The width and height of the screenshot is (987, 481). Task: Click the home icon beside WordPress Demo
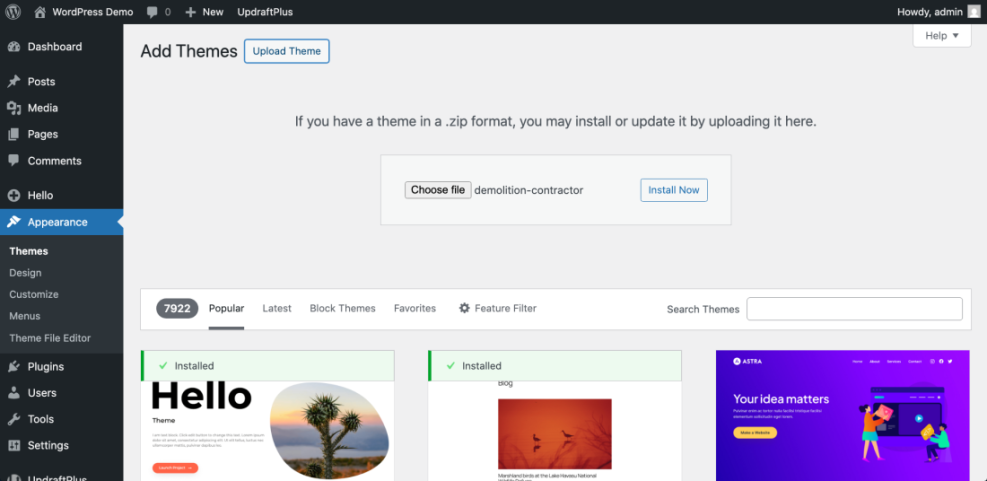click(40, 12)
